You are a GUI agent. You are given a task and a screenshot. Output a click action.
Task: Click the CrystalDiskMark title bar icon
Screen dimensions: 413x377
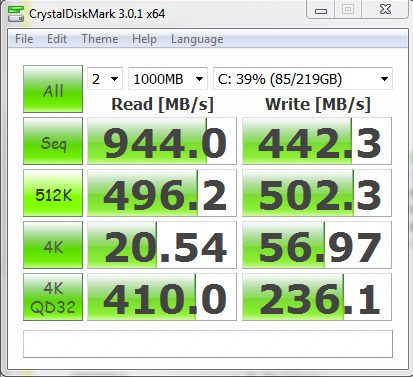tap(16, 14)
